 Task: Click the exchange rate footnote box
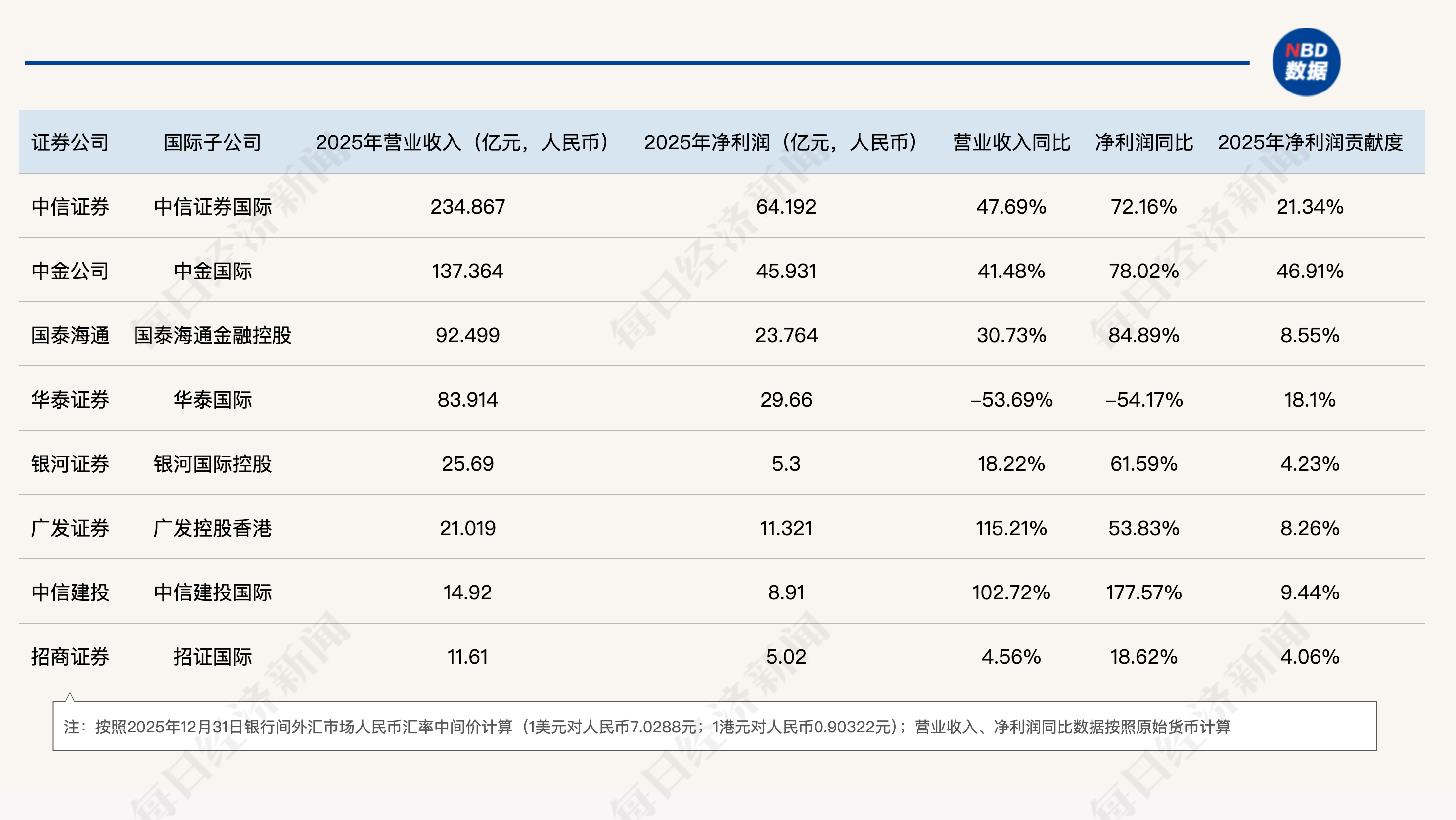click(x=715, y=726)
